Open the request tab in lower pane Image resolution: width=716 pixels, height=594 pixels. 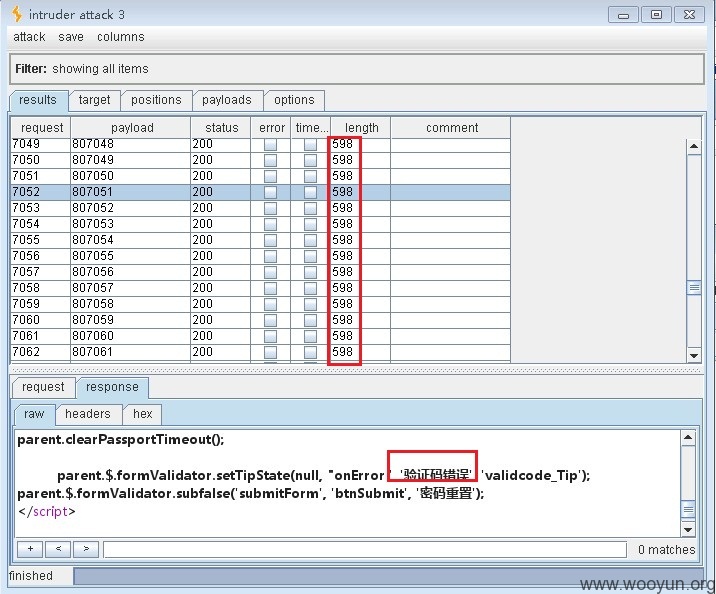(43, 387)
